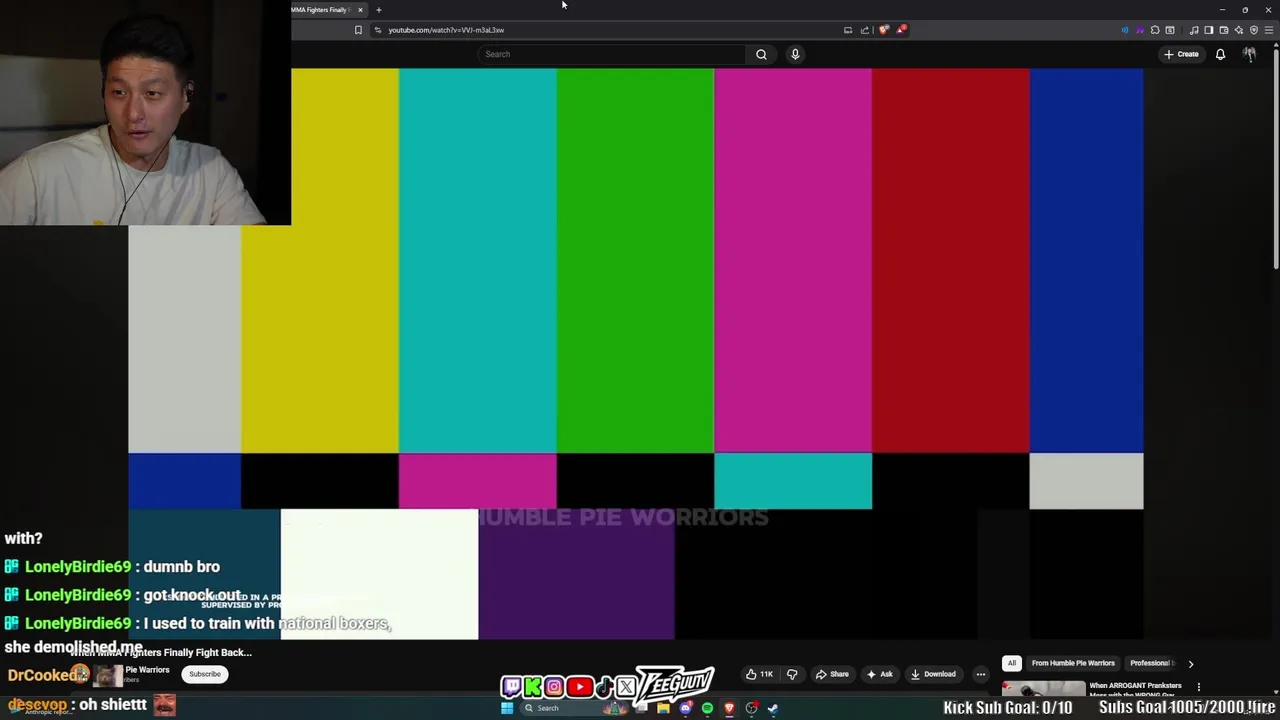Screen dimensions: 1280x720
Task: Open the three-dot more actions under video
Action: pyautogui.click(x=980, y=674)
